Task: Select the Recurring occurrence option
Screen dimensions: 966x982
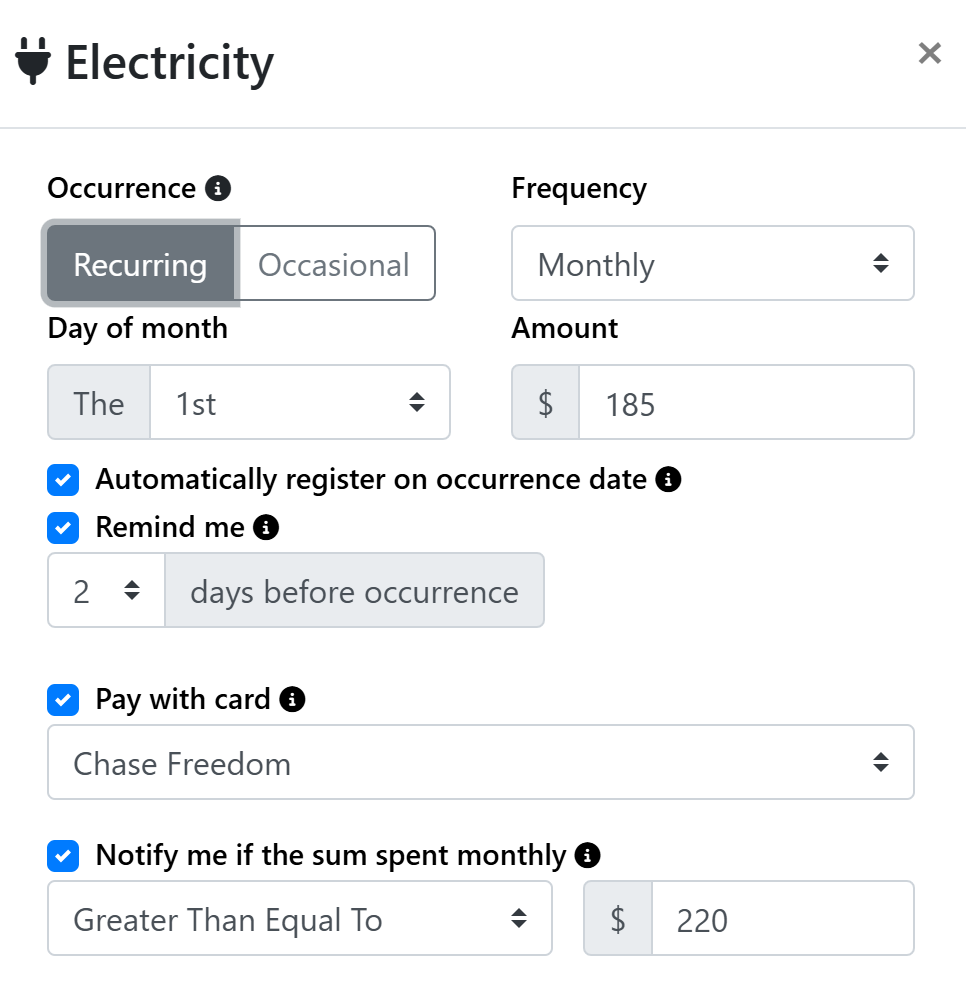Action: (x=140, y=264)
